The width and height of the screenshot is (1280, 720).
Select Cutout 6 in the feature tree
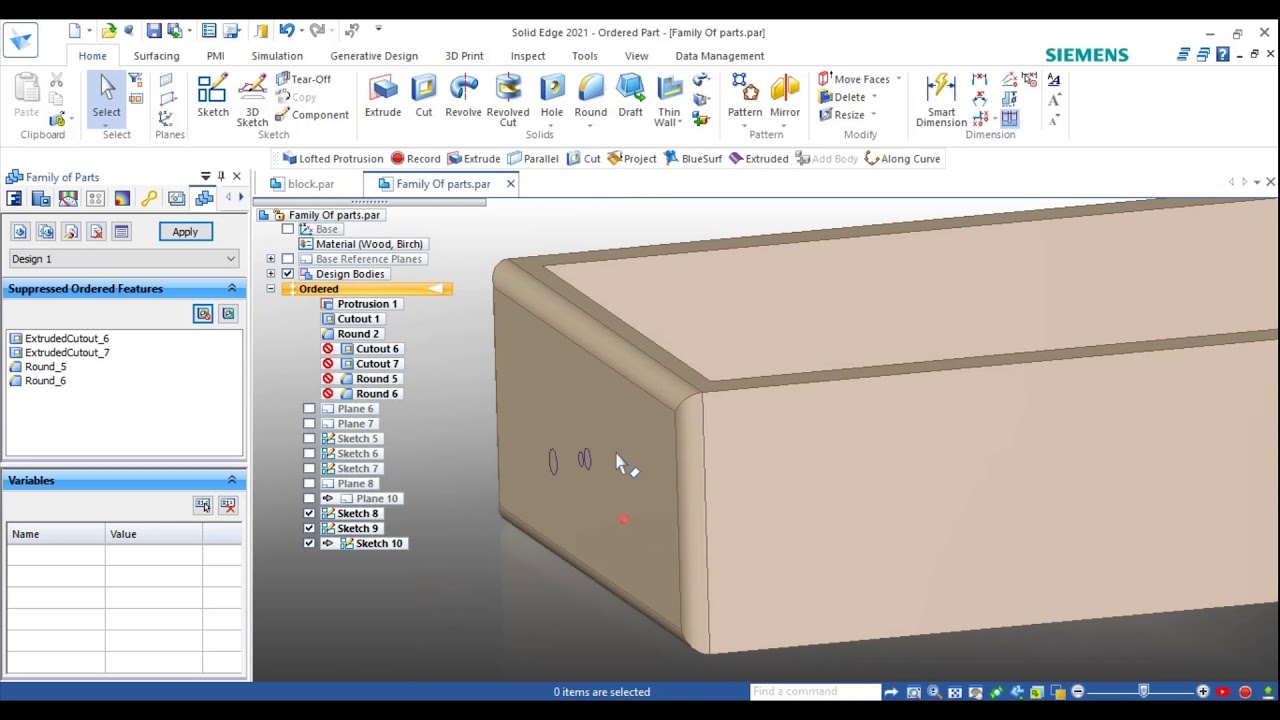pyautogui.click(x=377, y=349)
